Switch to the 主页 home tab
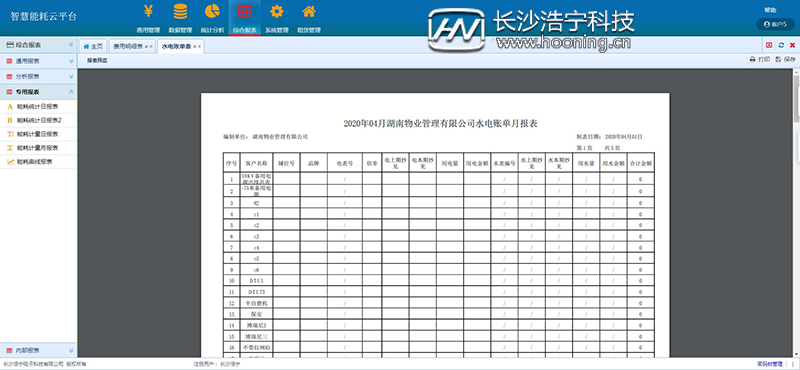The height and width of the screenshot is (370, 800). point(93,46)
